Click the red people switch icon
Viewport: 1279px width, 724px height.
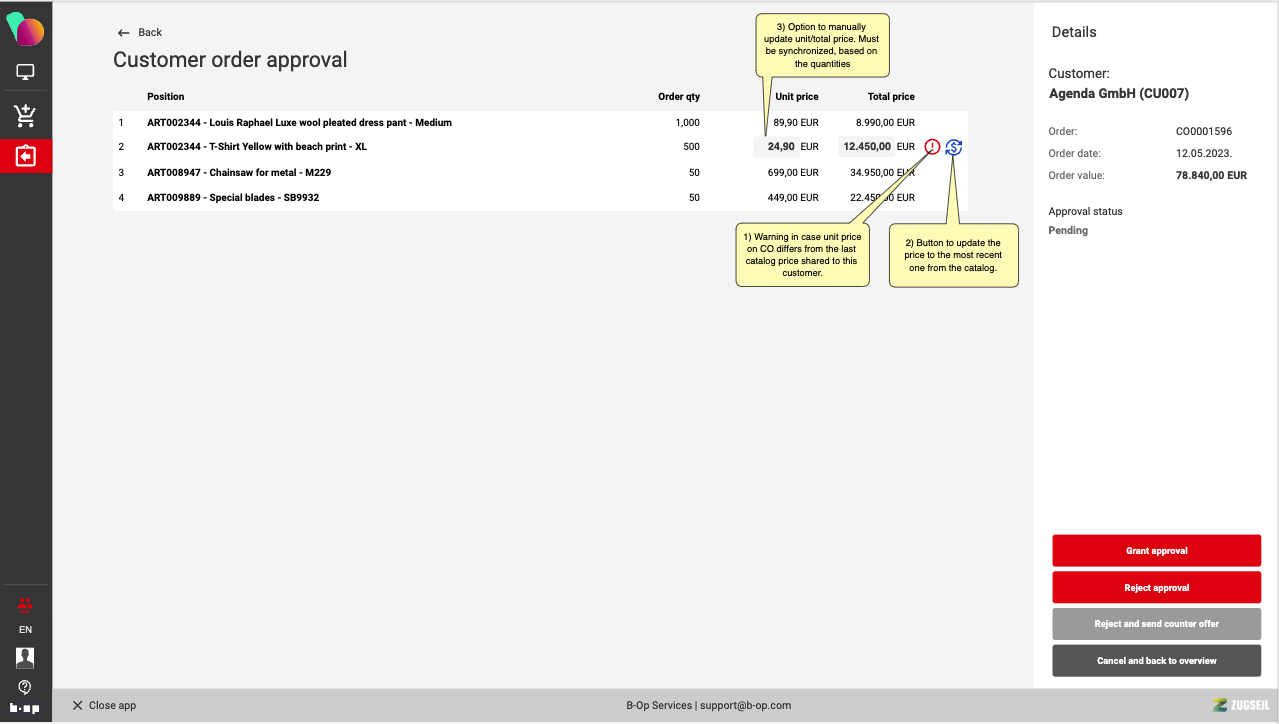tap(26, 605)
